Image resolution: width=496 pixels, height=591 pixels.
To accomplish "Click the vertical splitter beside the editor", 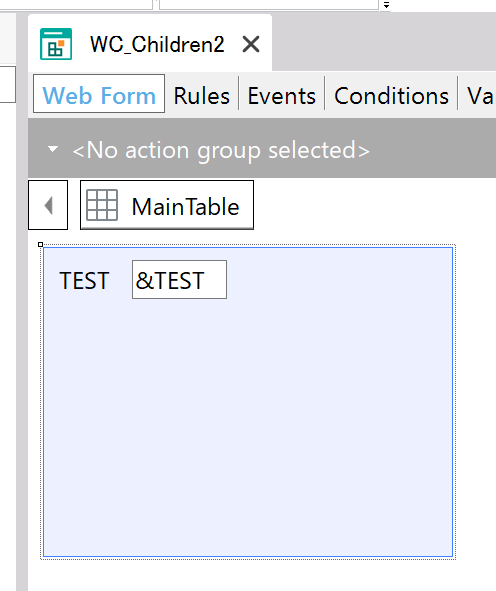I will click(22, 302).
